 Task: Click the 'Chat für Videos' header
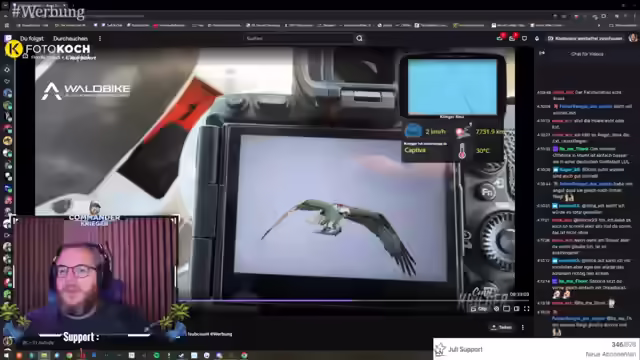click(x=587, y=53)
